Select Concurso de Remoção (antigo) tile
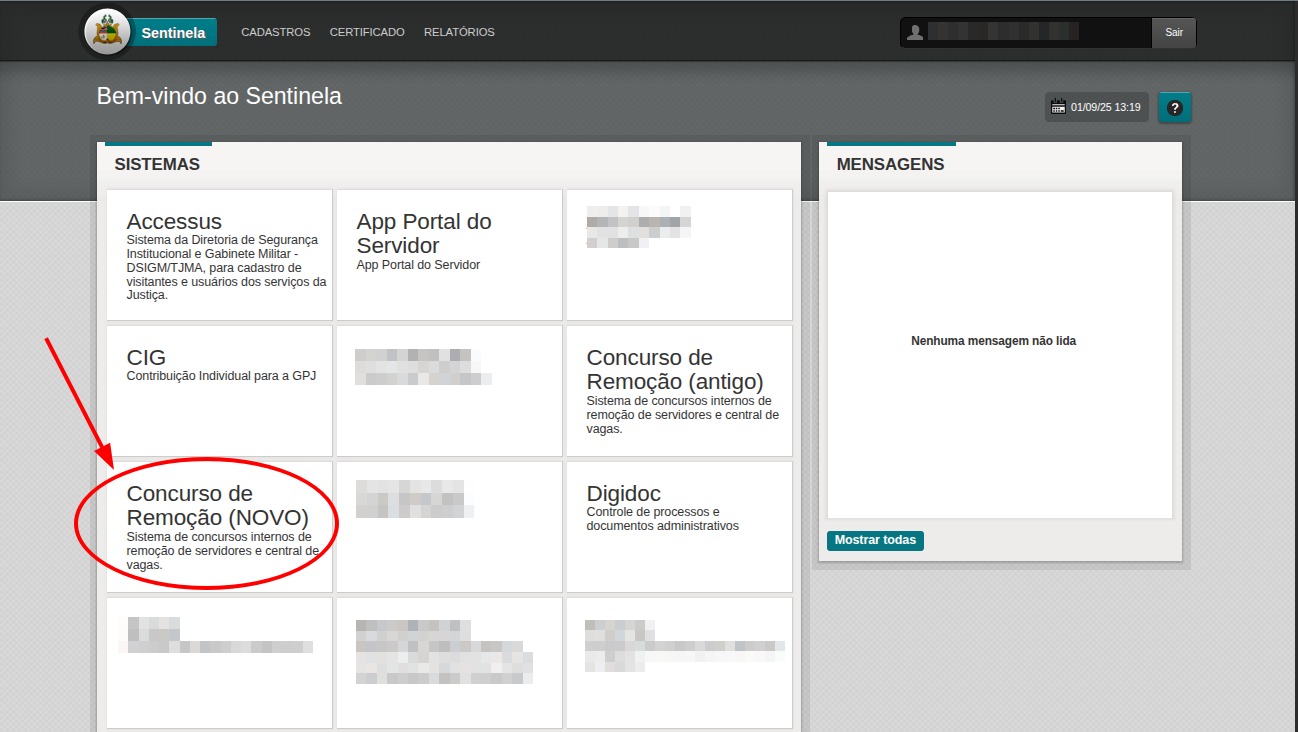The image size is (1298, 732). point(679,390)
